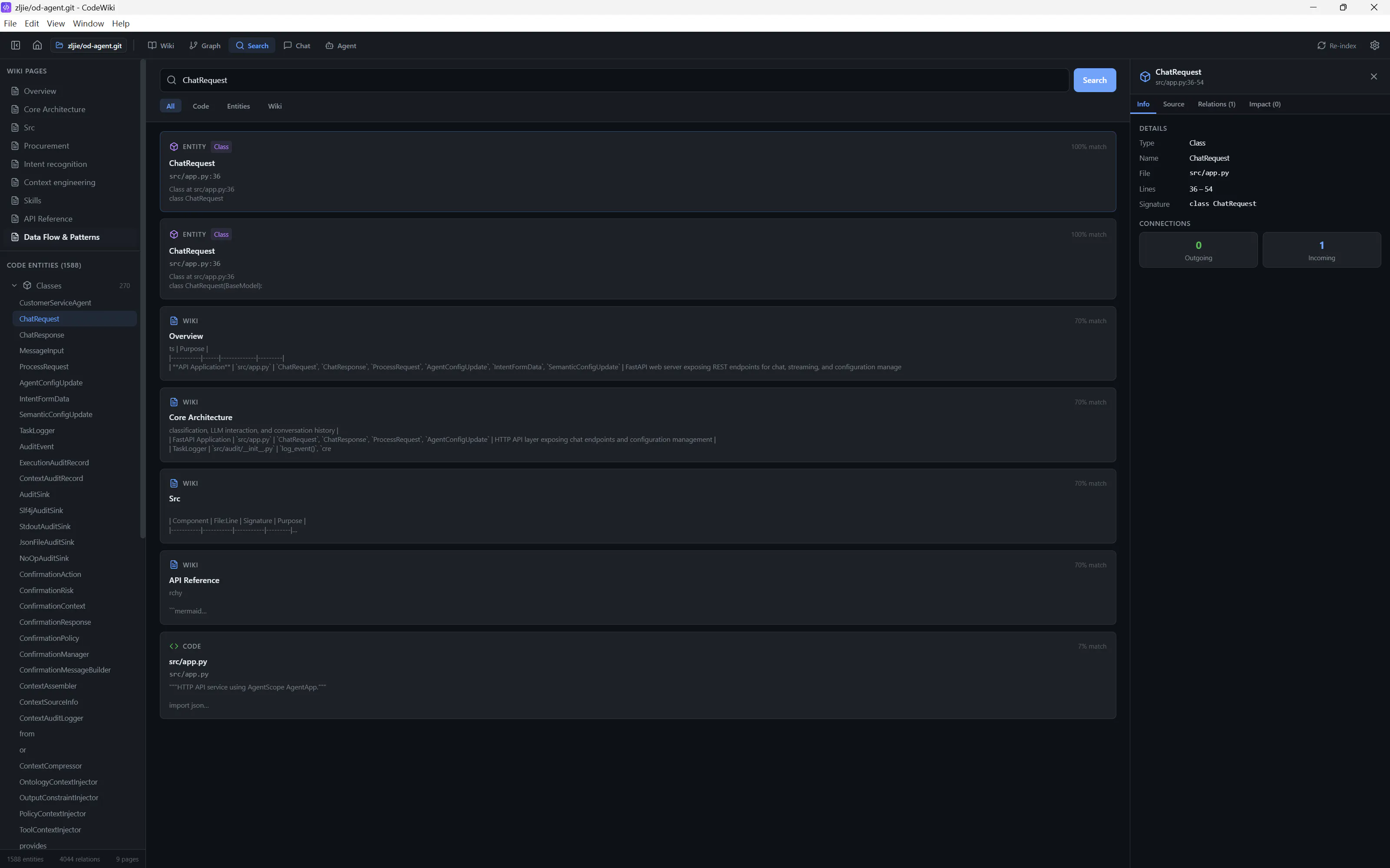
Task: Collapse the Classes tree group
Action: point(14,285)
